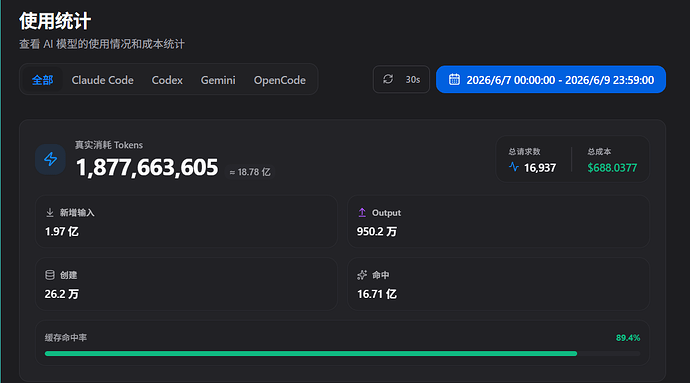This screenshot has height=383, width=690.
Task: Click the cache hit rate progress bar
Action: [342, 354]
